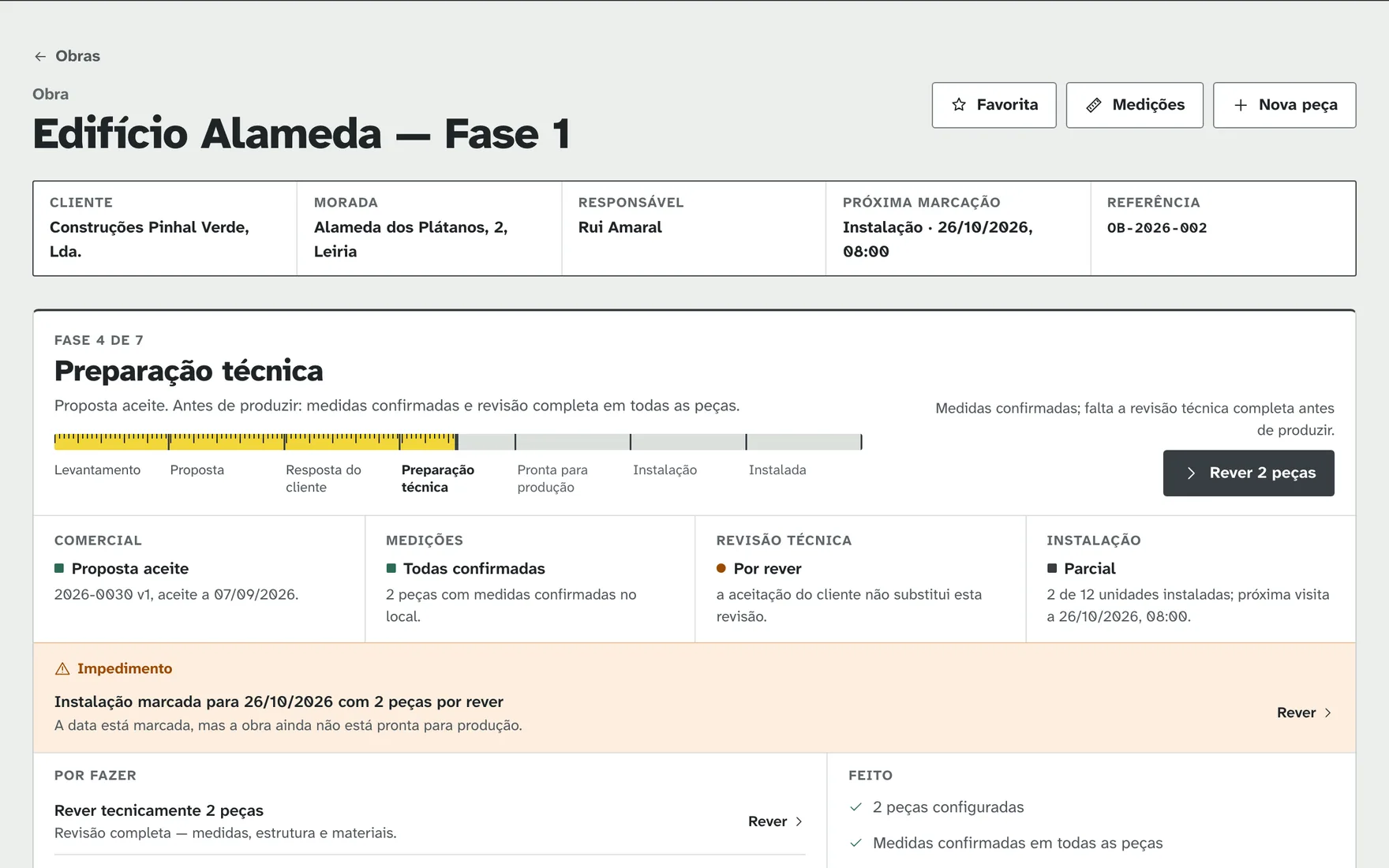This screenshot has height=868, width=1389.
Task: Click the ruler icon in Medições button
Action: [1094, 105]
